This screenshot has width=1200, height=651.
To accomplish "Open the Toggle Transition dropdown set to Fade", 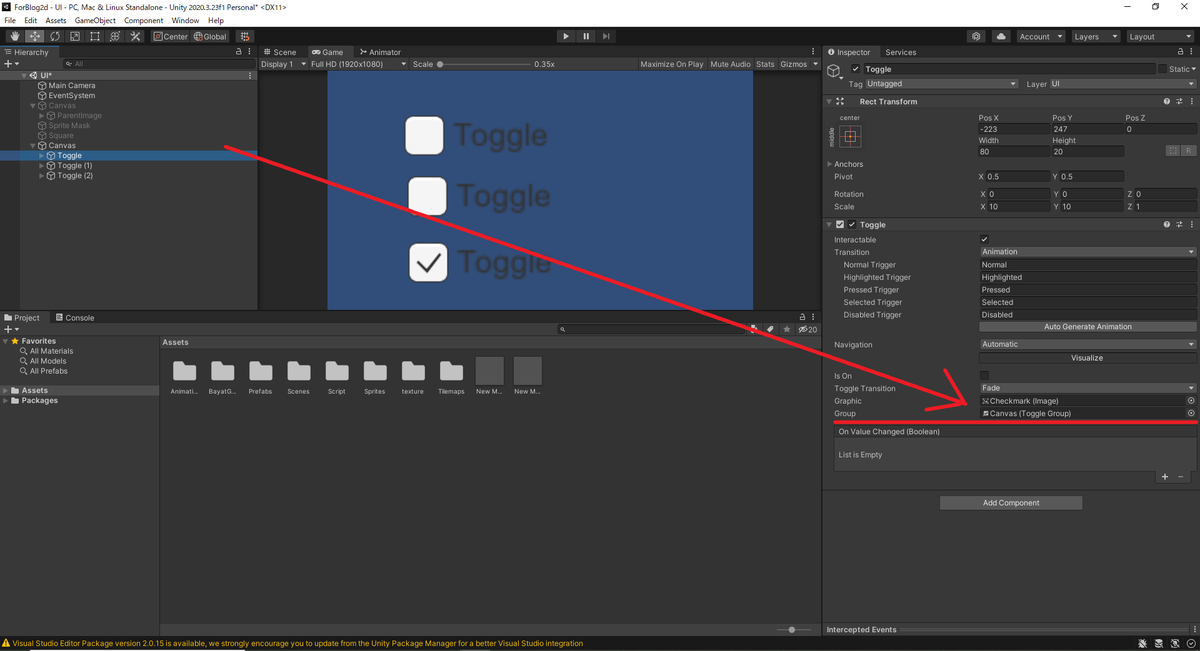I will coord(1087,388).
